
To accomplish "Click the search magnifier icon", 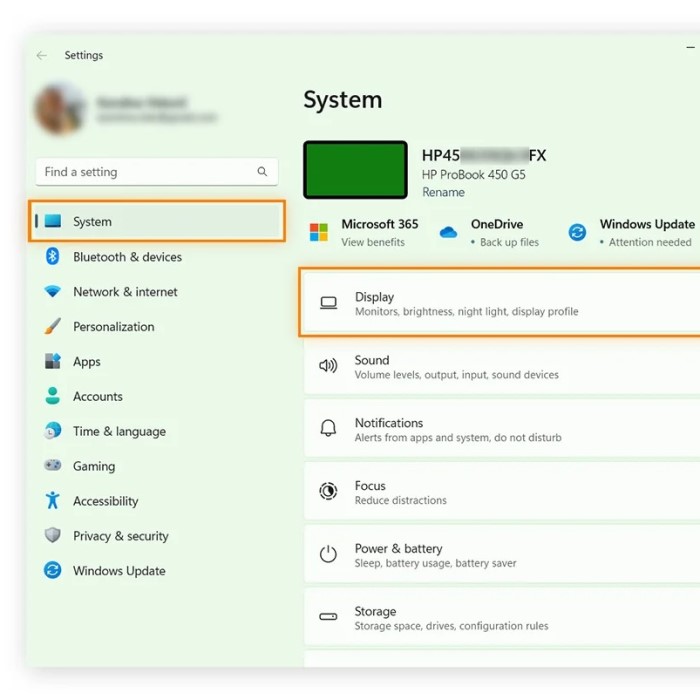I will (262, 172).
